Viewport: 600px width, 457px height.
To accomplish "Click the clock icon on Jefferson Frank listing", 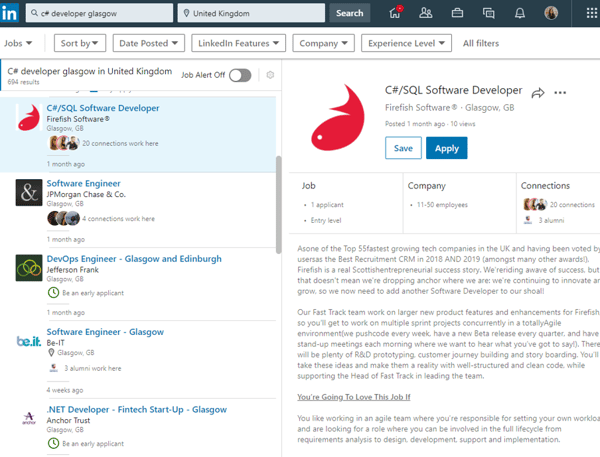I will (x=53, y=293).
